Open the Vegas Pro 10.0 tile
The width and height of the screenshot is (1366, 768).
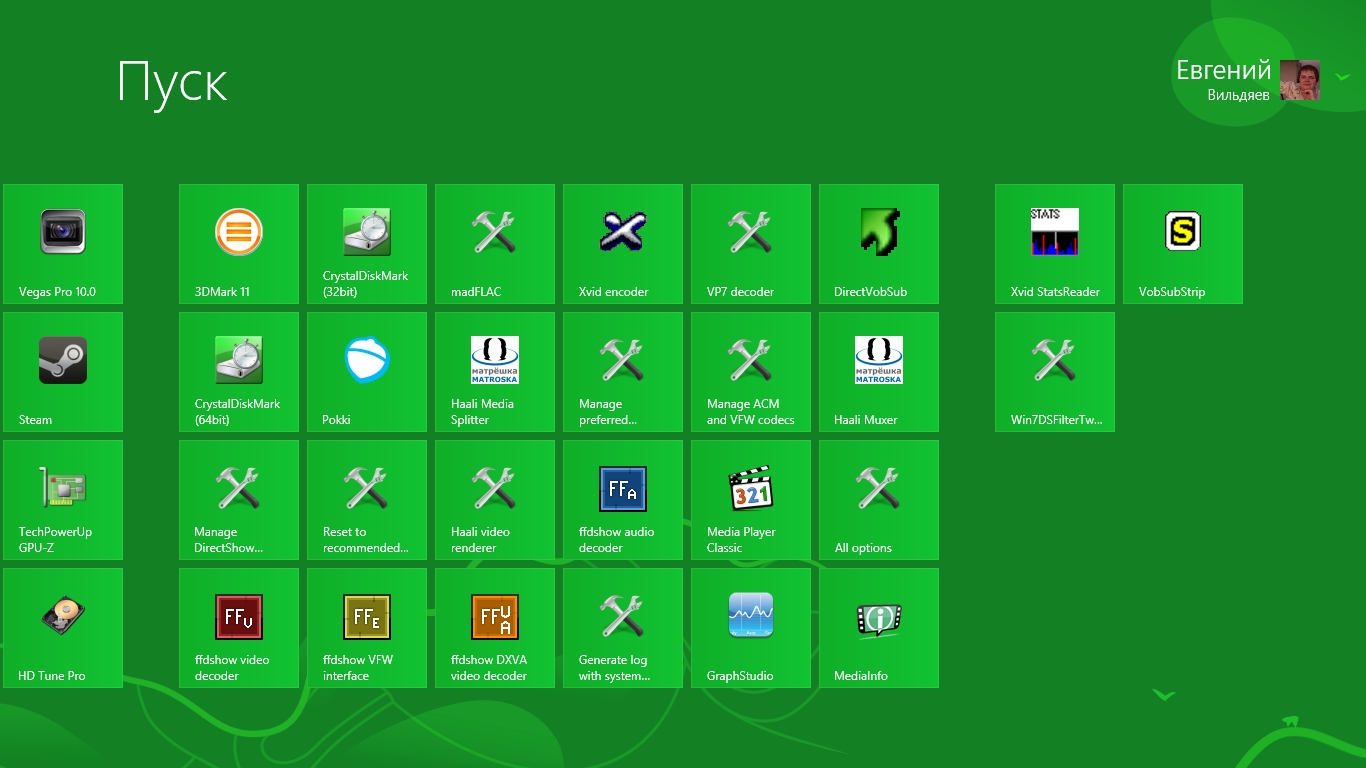coord(63,244)
